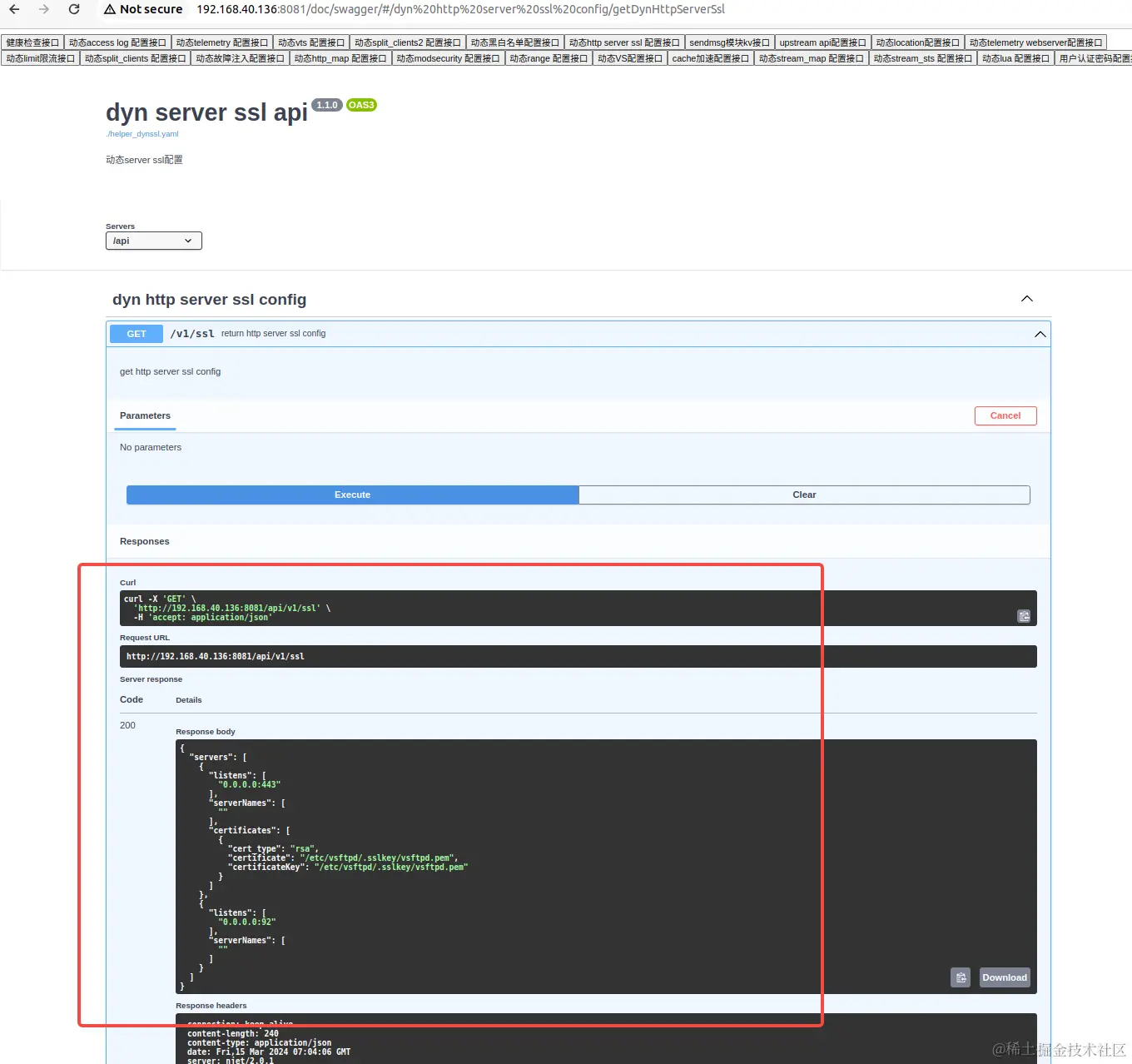Click the Responses heading
Viewport: 1132px width, 1064px height.
pos(145,541)
